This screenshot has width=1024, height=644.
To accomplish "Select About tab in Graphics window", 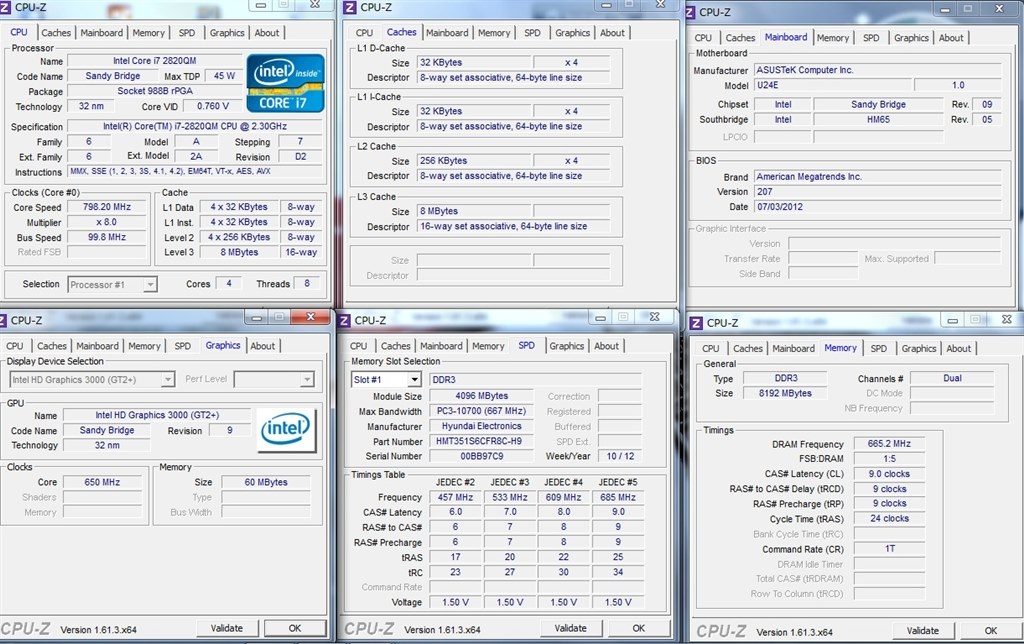I will pyautogui.click(x=263, y=346).
